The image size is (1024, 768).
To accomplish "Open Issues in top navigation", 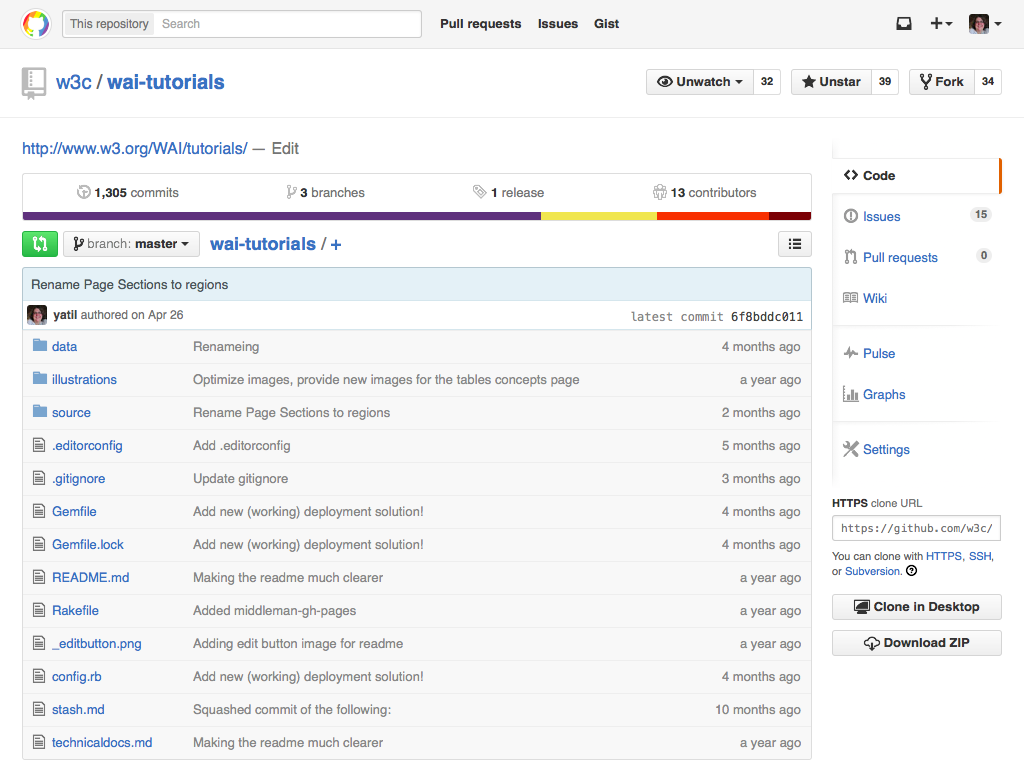I will [558, 24].
